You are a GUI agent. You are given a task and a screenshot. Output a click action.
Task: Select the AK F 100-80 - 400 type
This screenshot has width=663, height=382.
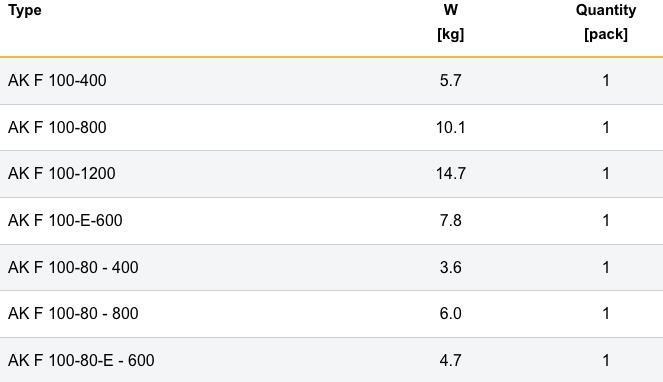73,267
